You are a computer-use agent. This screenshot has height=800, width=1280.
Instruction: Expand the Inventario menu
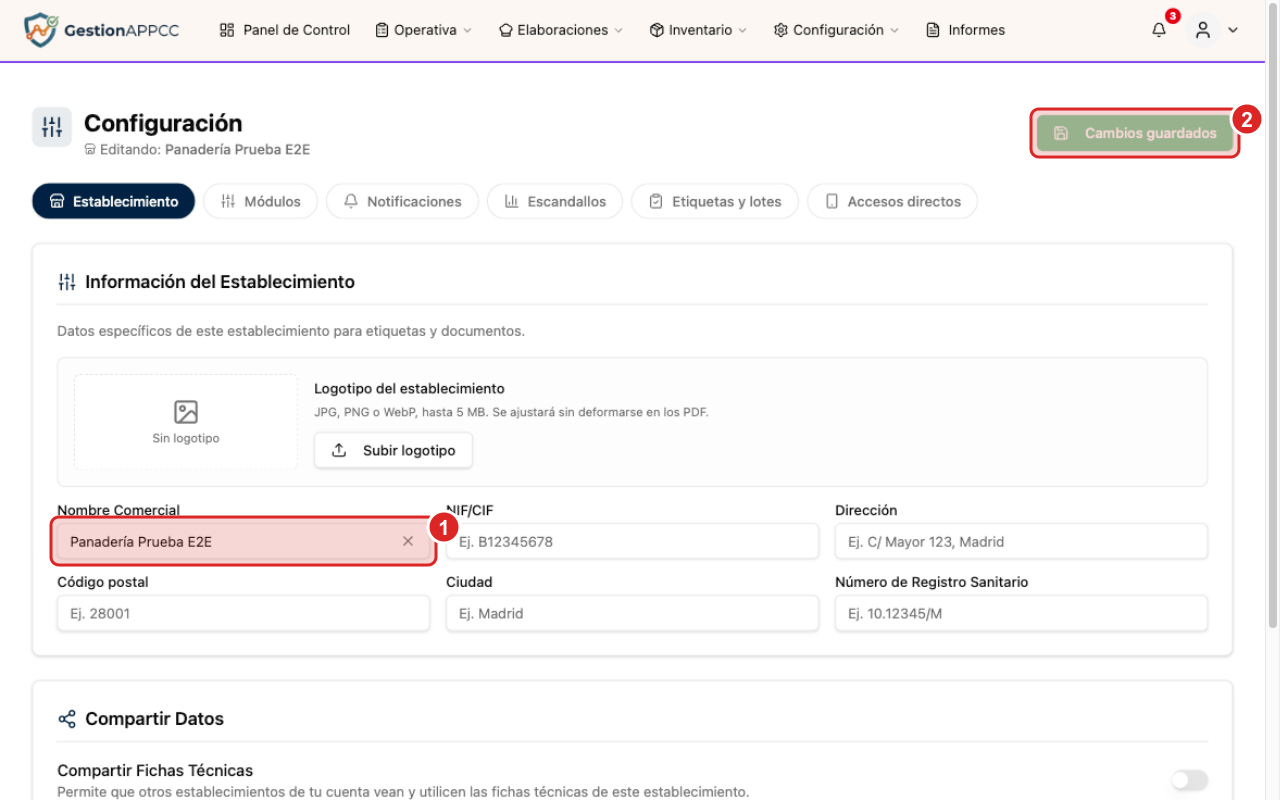pos(698,30)
